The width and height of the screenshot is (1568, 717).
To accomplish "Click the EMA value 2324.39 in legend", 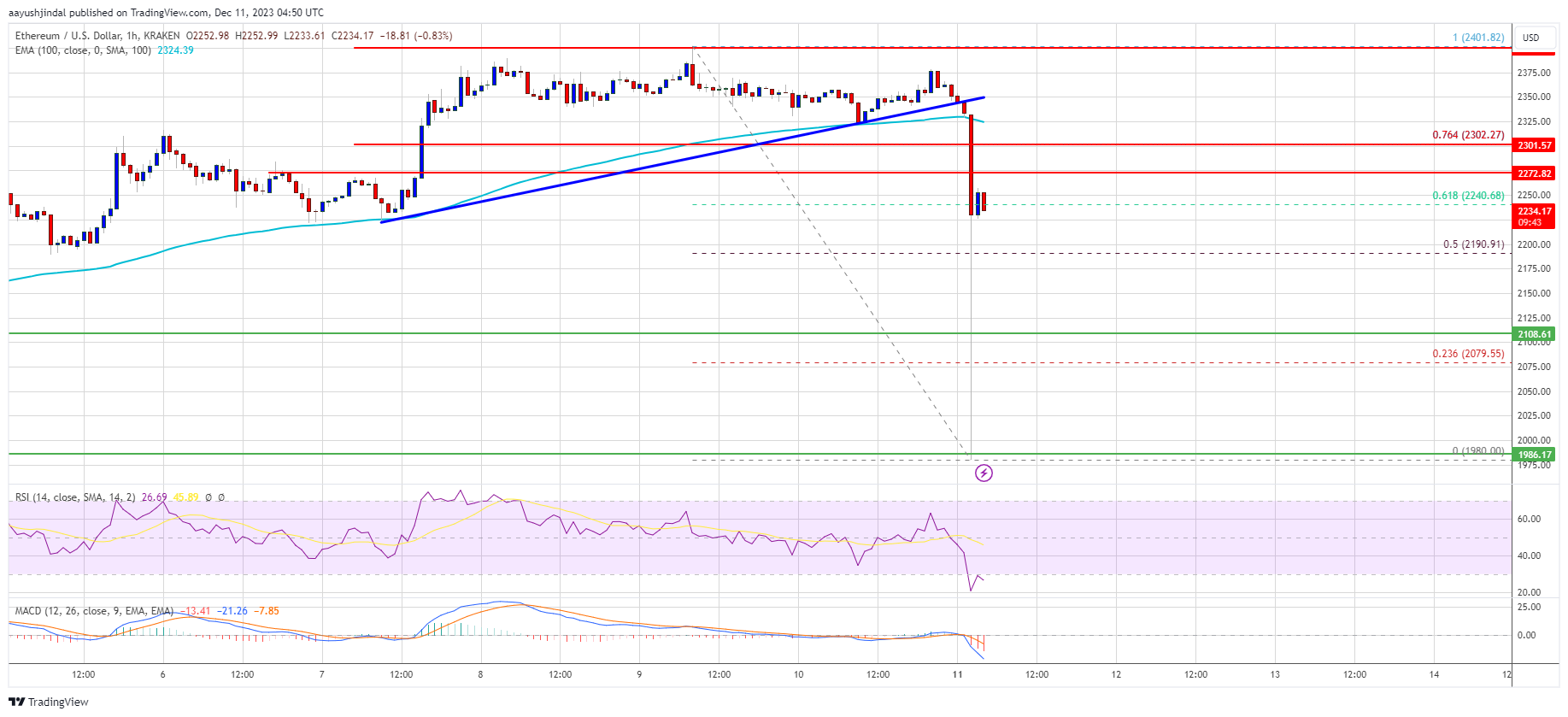I will click(x=175, y=50).
